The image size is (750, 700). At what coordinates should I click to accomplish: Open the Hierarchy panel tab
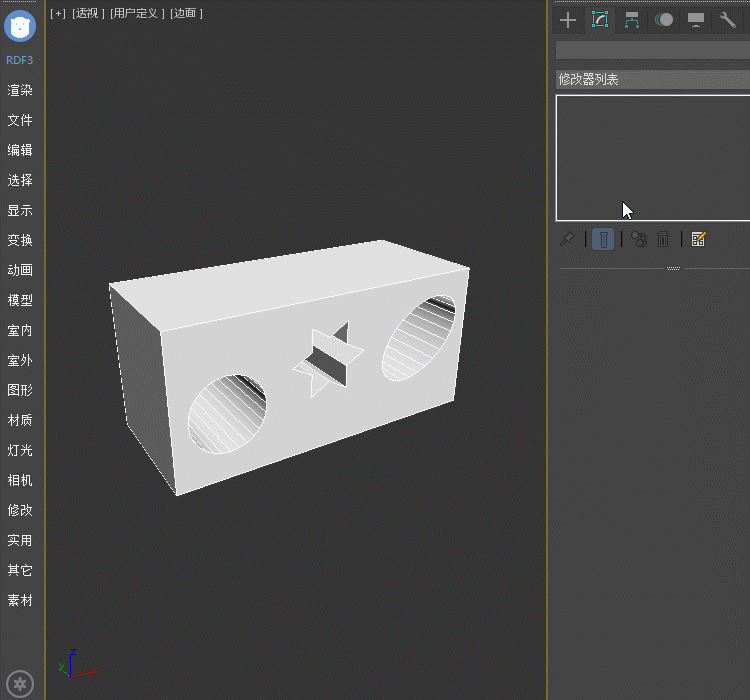(x=632, y=20)
